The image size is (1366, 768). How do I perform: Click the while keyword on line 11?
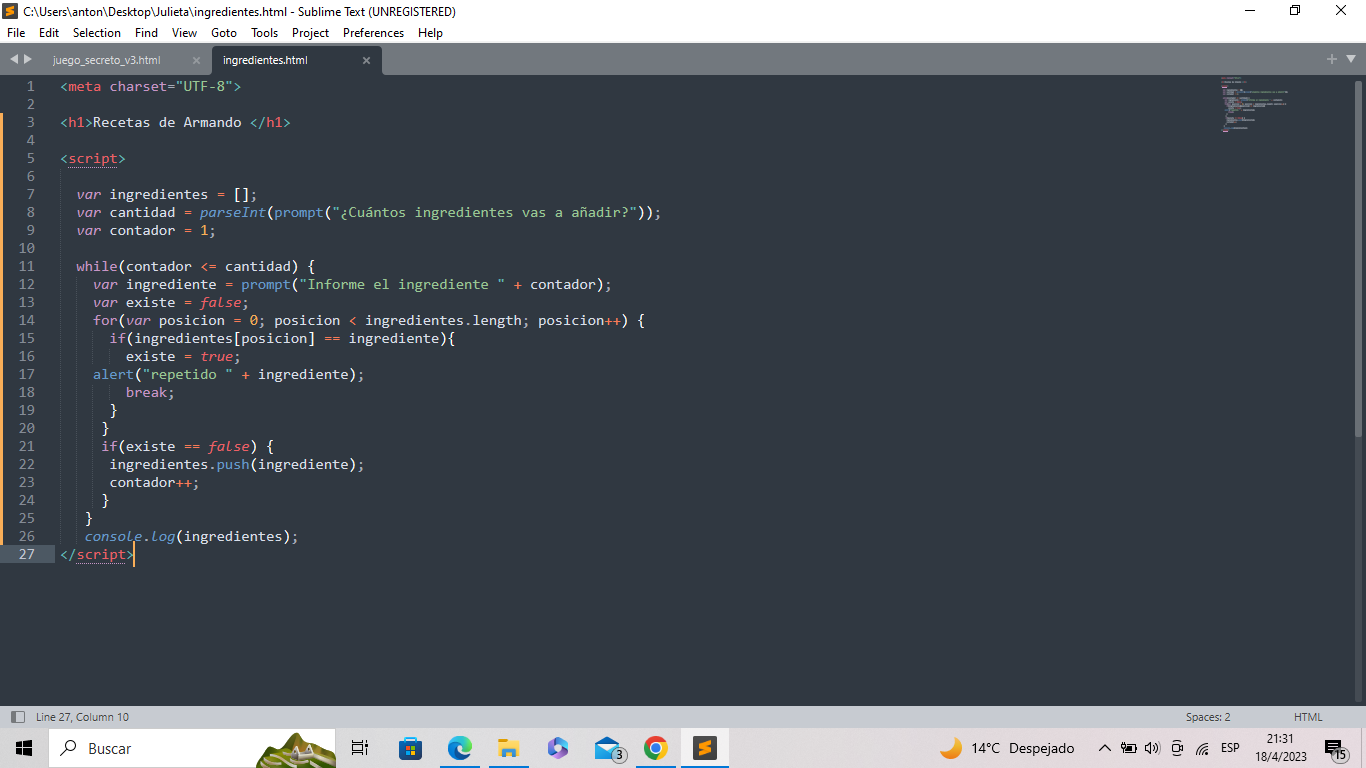[x=97, y=266]
